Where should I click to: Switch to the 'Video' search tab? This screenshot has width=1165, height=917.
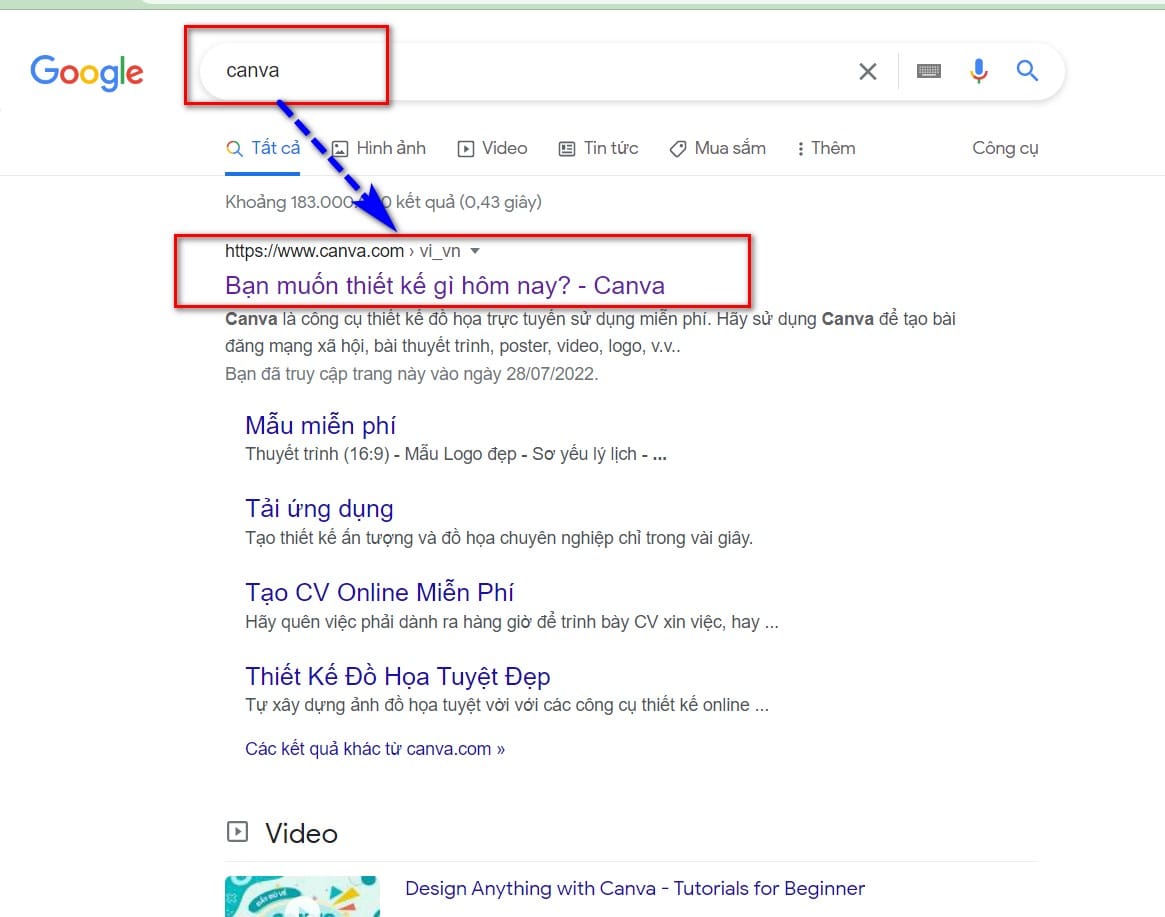coord(493,148)
